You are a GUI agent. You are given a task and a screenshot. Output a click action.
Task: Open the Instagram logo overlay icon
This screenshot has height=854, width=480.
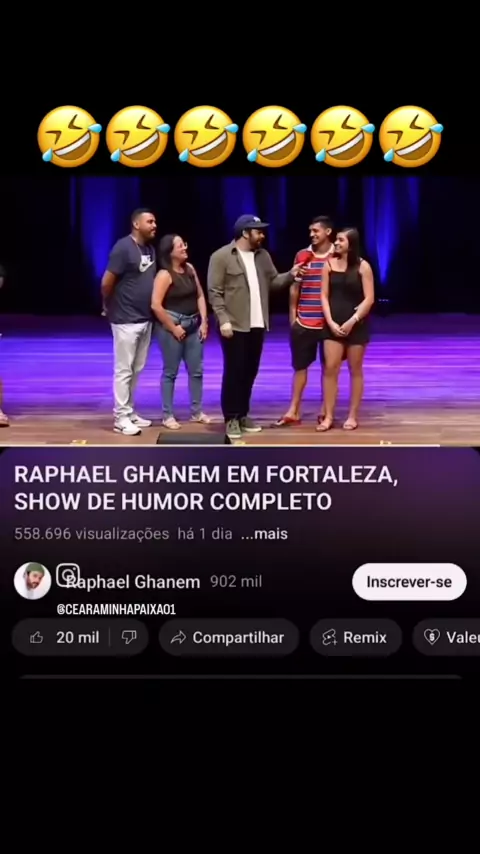point(68,575)
